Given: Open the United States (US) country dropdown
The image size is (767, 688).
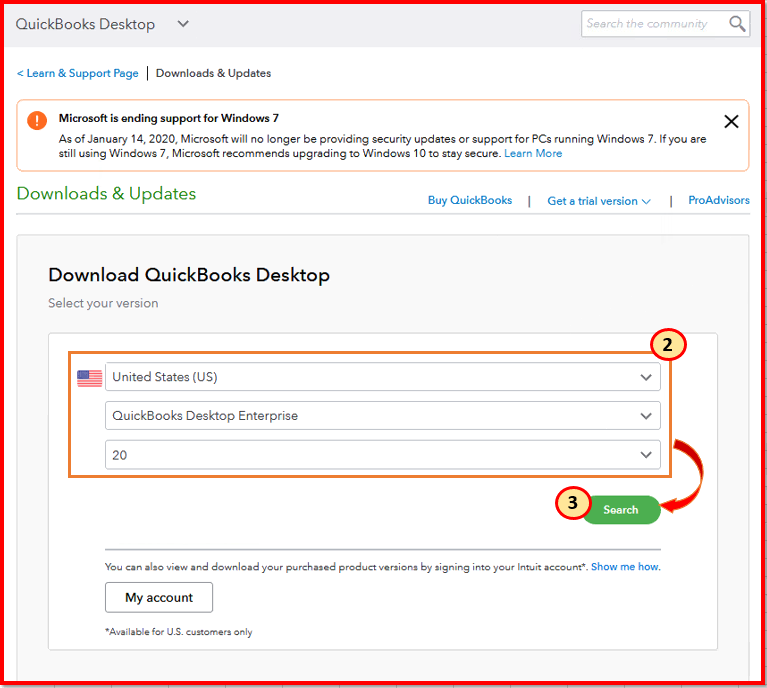Looking at the screenshot, I should (383, 377).
